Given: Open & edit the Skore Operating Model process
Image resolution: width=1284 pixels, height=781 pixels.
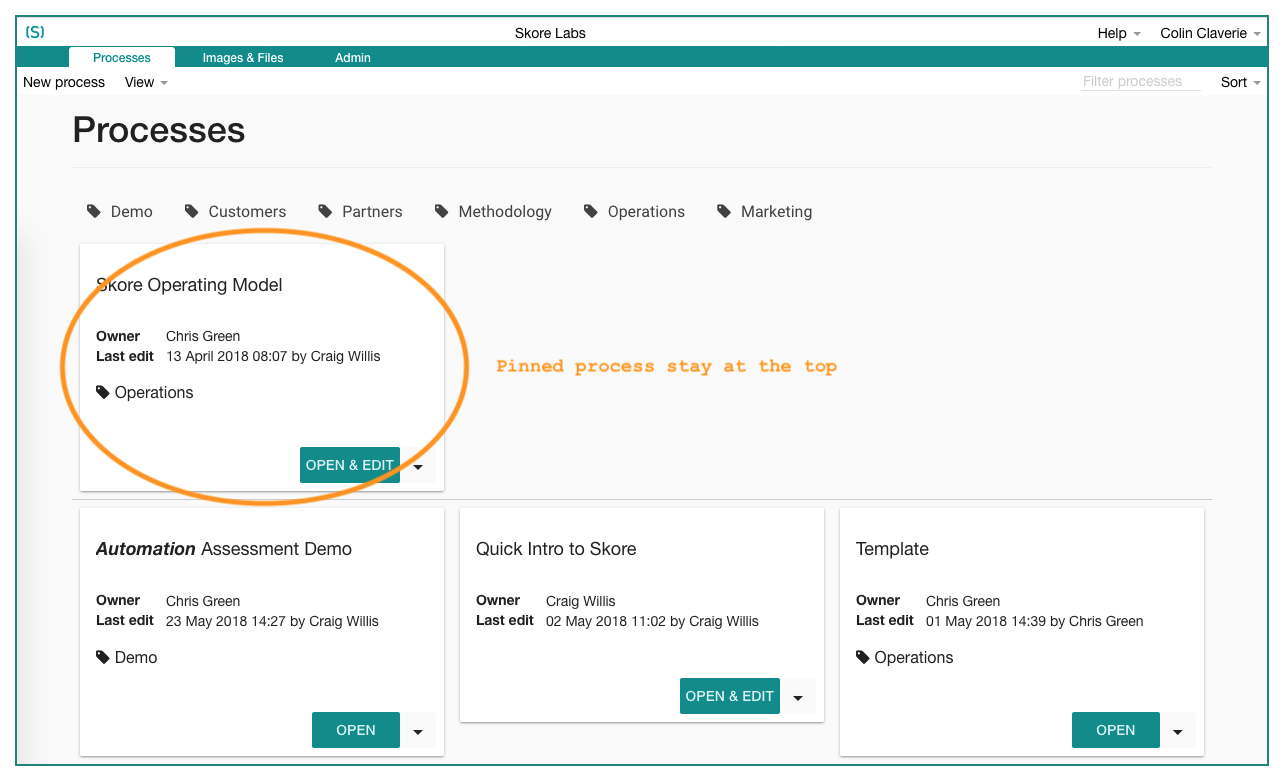Looking at the screenshot, I should 350,465.
